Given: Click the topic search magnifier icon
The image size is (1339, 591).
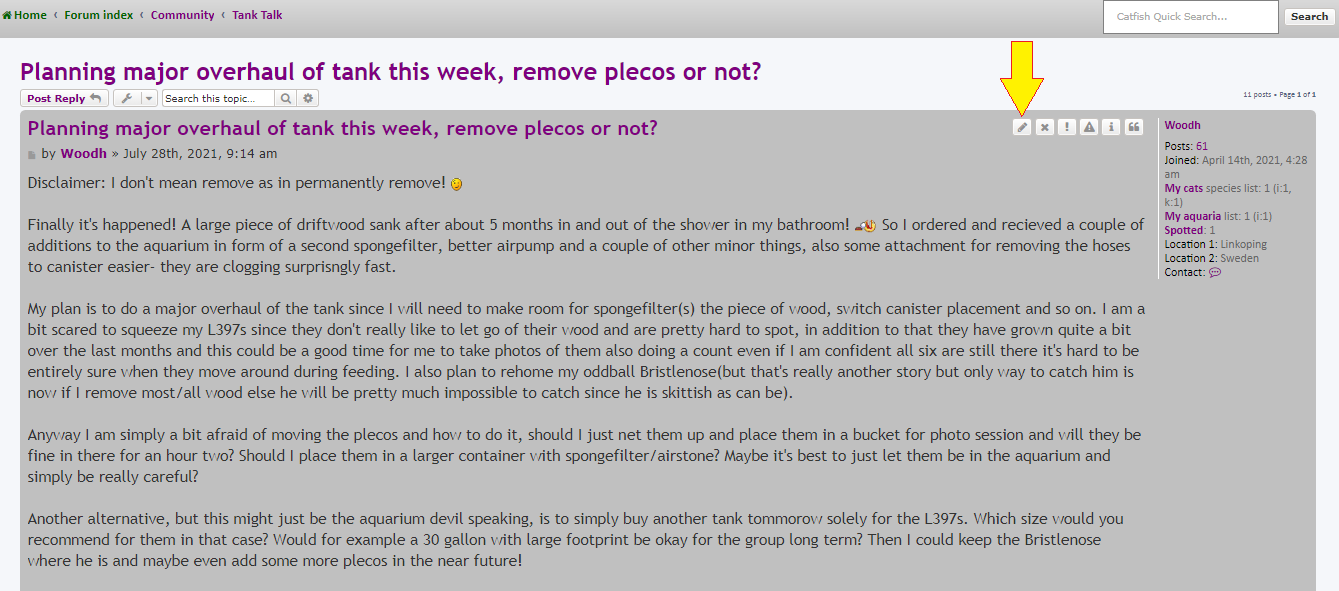Looking at the screenshot, I should (286, 98).
